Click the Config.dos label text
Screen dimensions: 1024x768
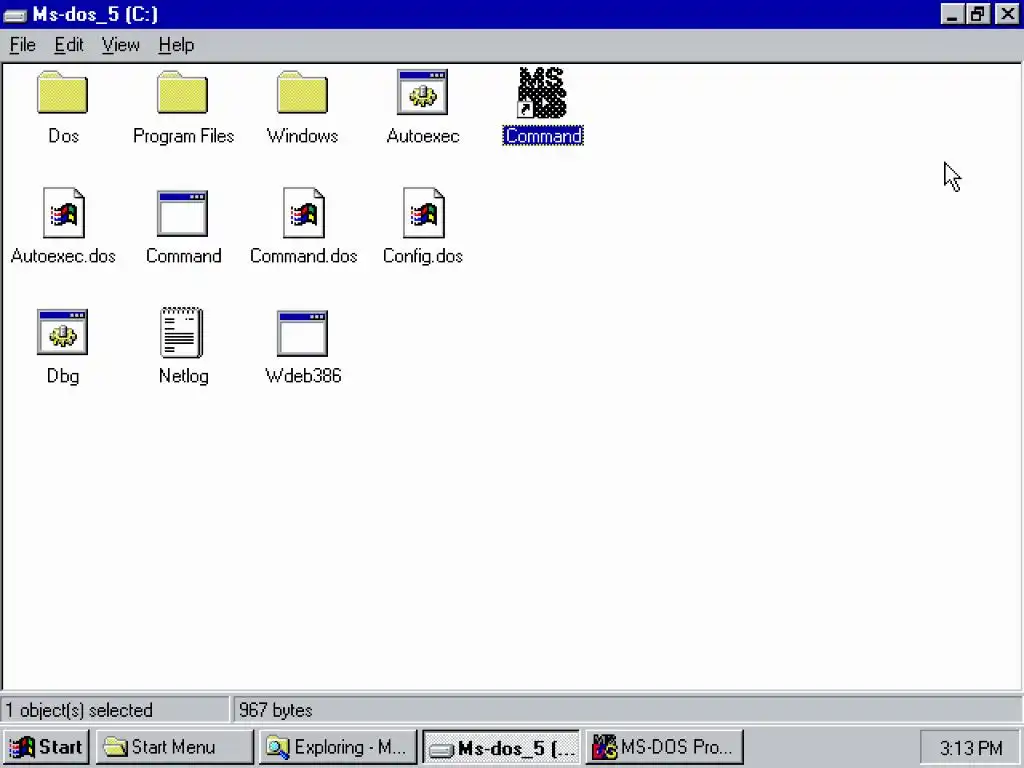coord(423,256)
